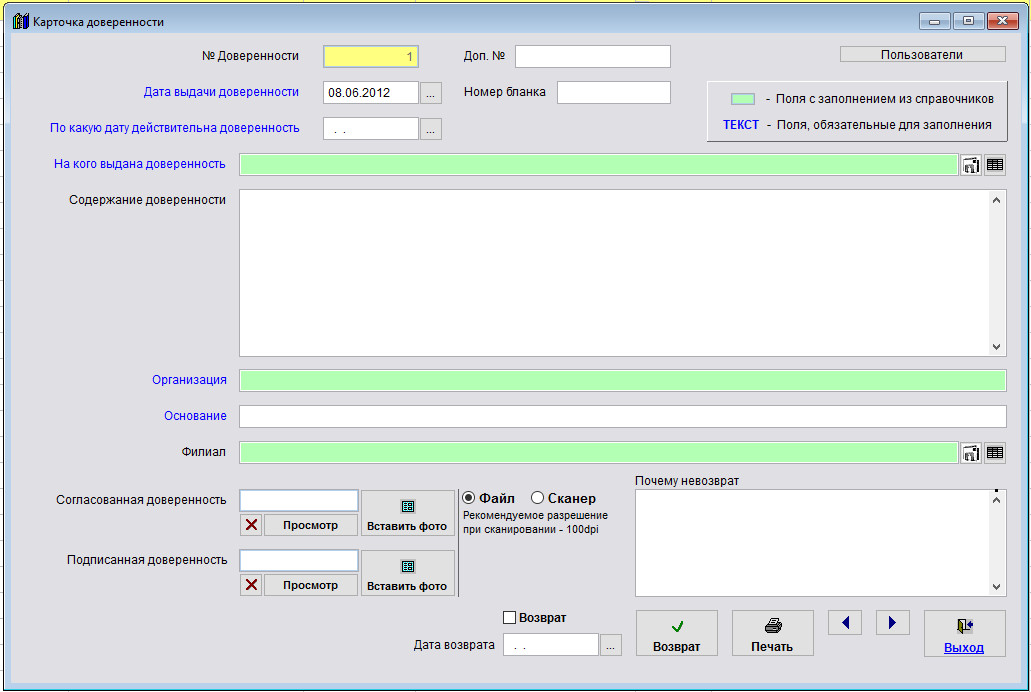Image resolution: width=1031 pixels, height=692 pixels.
Task: Open directory card icon next to Филиал field
Action: (x=971, y=453)
